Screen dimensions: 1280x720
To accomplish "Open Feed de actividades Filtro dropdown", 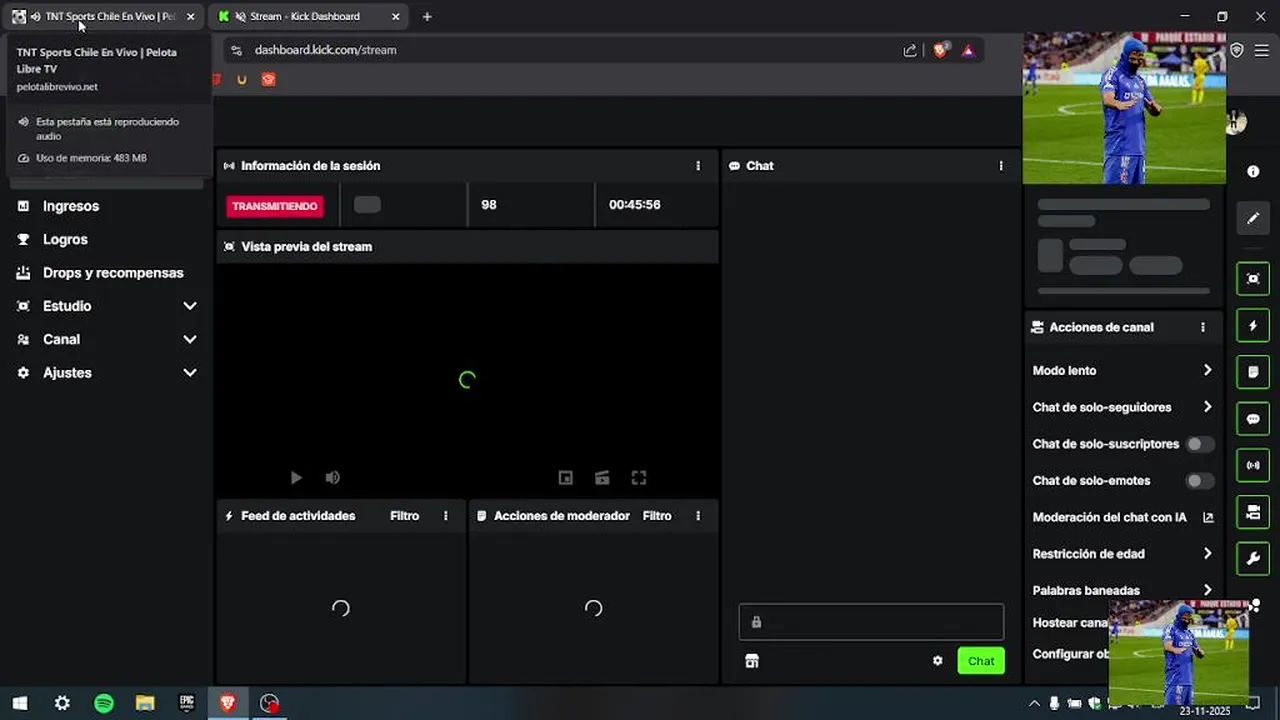I will [x=404, y=516].
